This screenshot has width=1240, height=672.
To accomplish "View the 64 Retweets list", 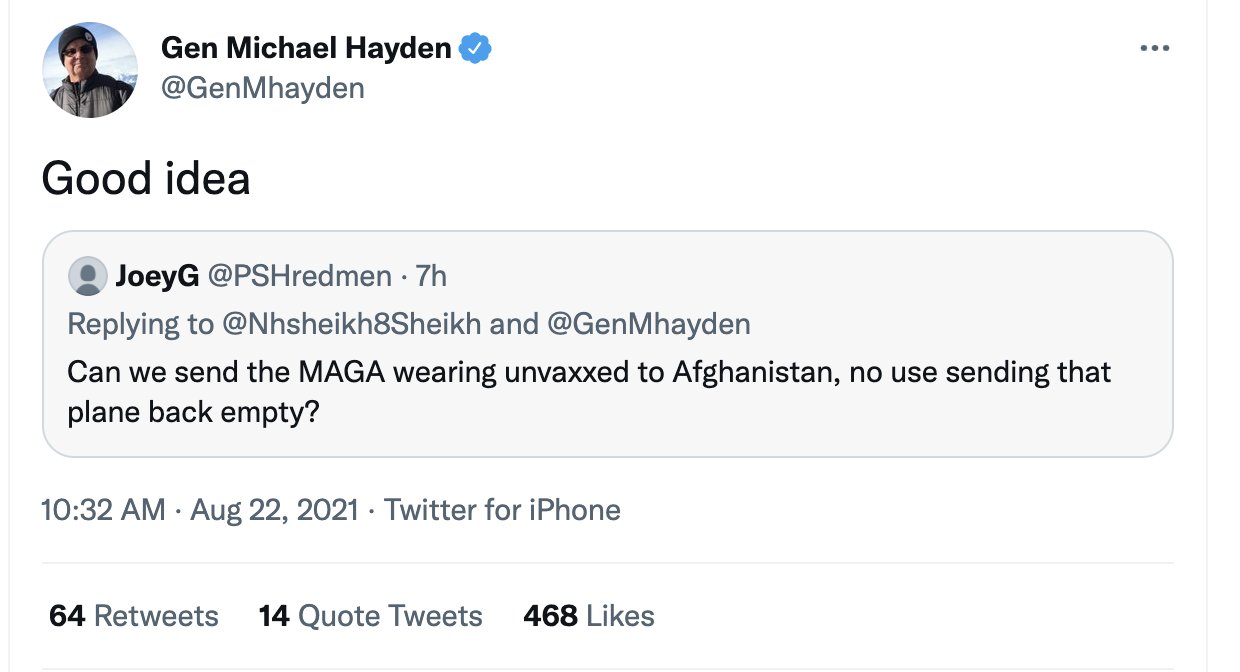I will pyautogui.click(x=133, y=615).
